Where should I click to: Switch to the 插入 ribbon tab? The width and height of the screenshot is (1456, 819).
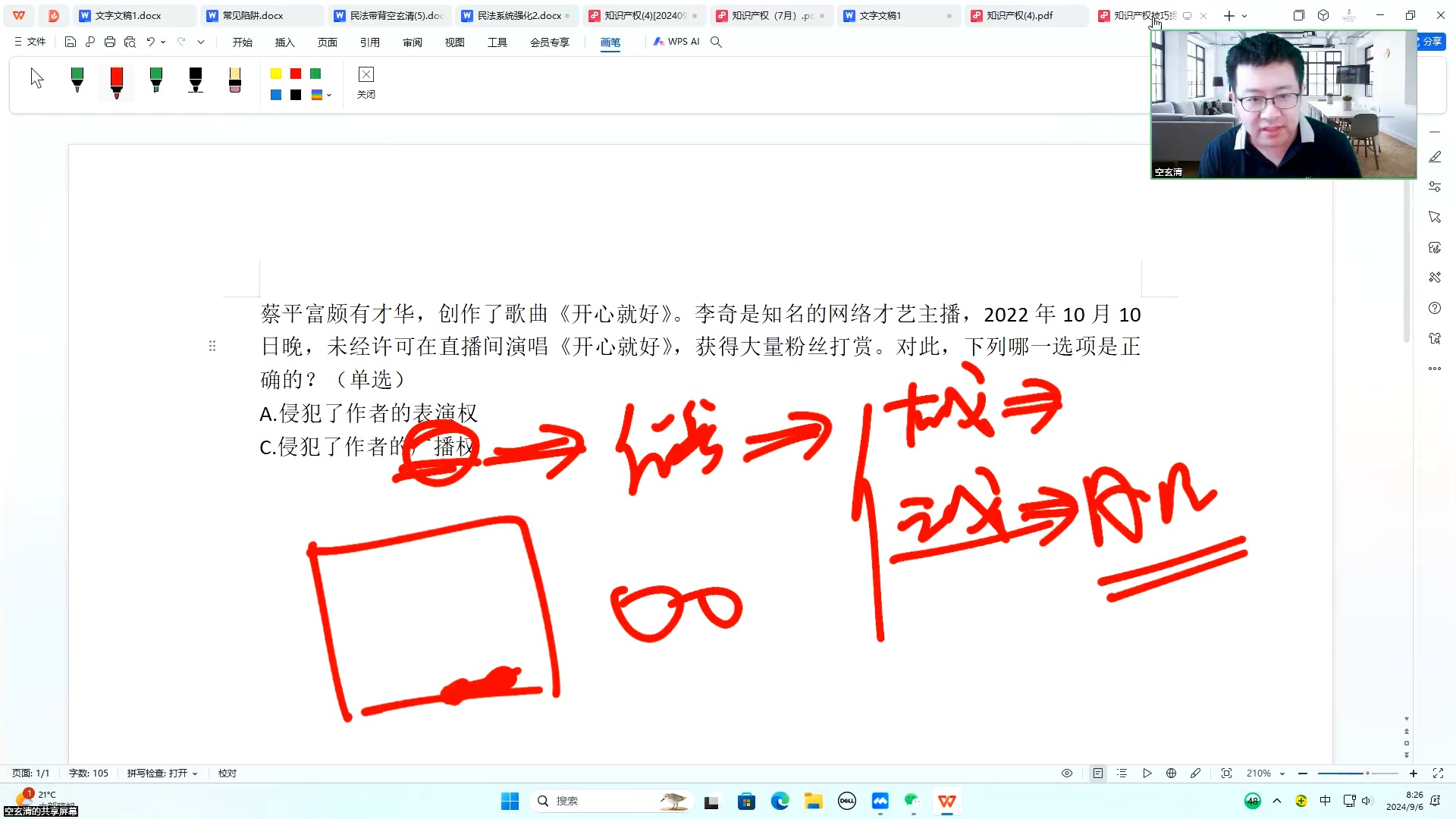point(284,42)
